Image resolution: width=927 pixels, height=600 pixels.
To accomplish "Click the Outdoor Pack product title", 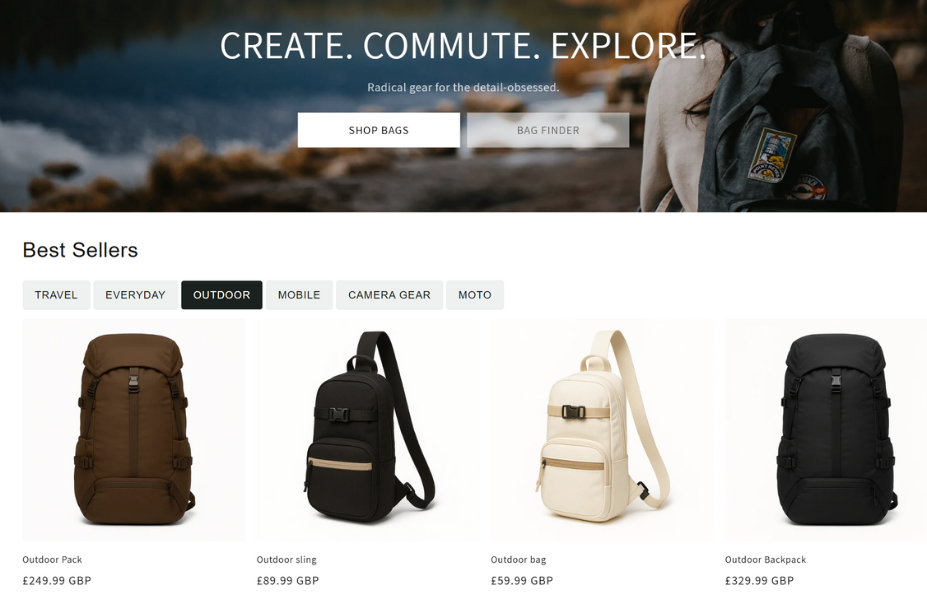I will pos(52,559).
